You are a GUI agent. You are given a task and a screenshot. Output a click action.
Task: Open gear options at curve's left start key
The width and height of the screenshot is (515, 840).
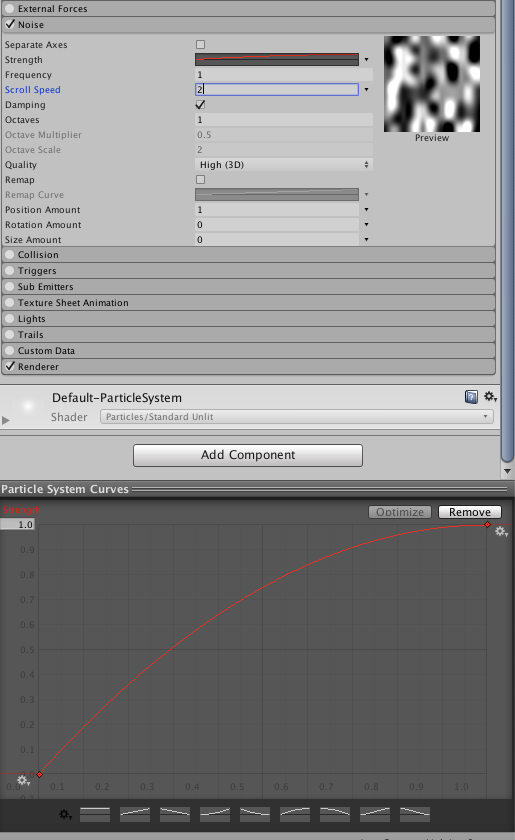(x=23, y=781)
